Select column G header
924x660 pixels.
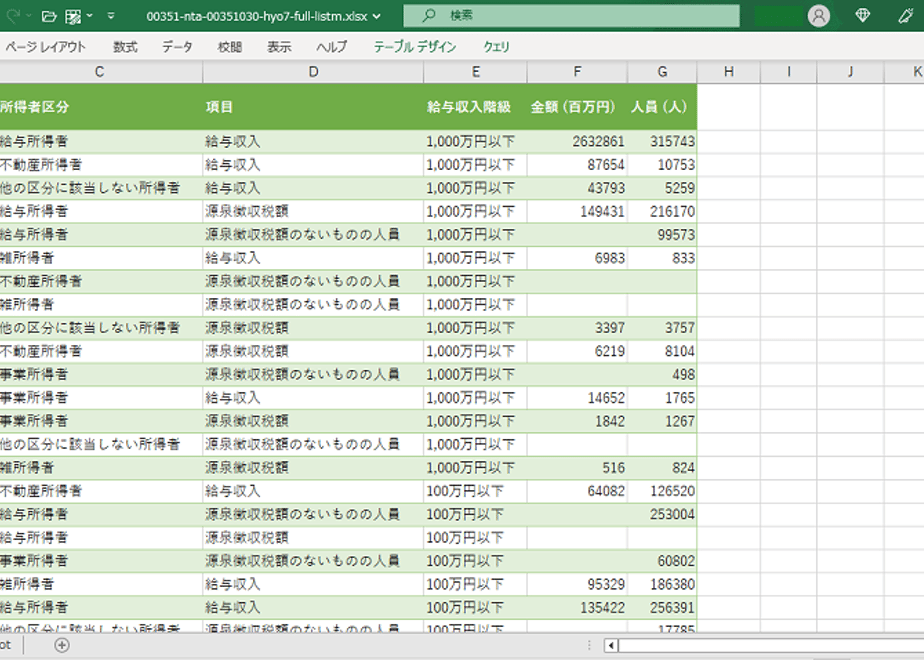[x=662, y=72]
